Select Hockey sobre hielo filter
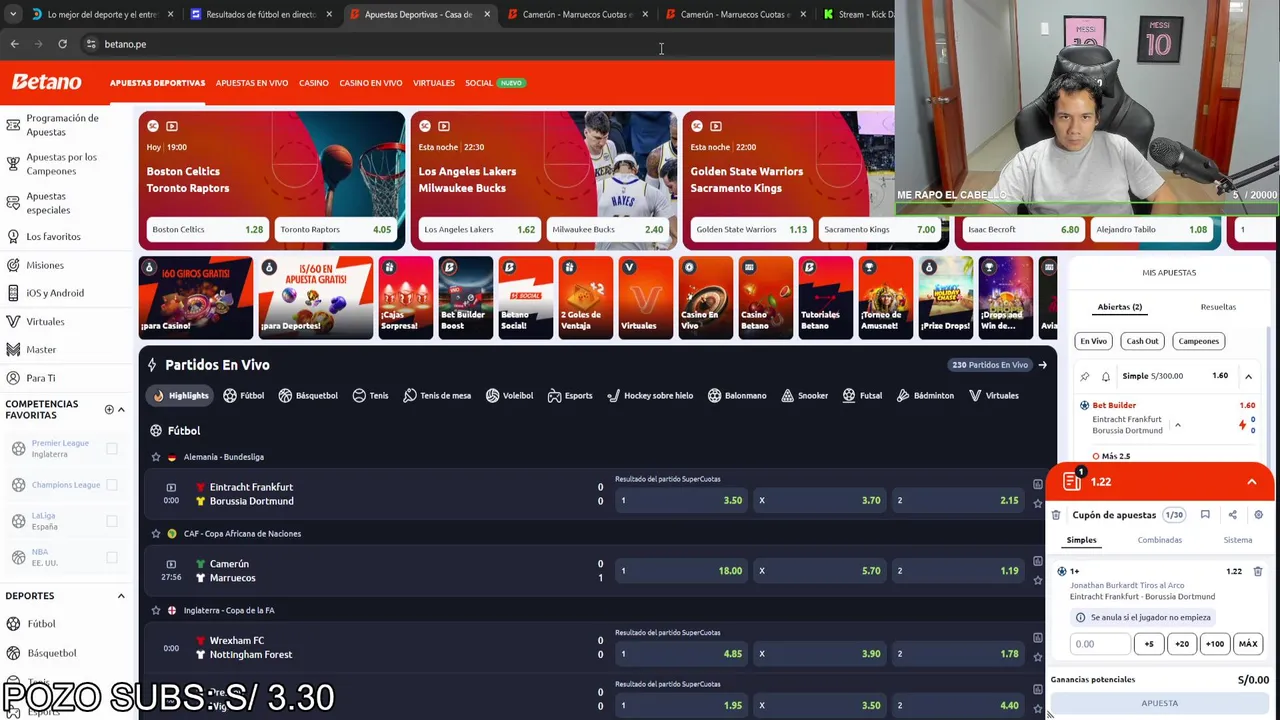The height and width of the screenshot is (720, 1280). tap(650, 396)
